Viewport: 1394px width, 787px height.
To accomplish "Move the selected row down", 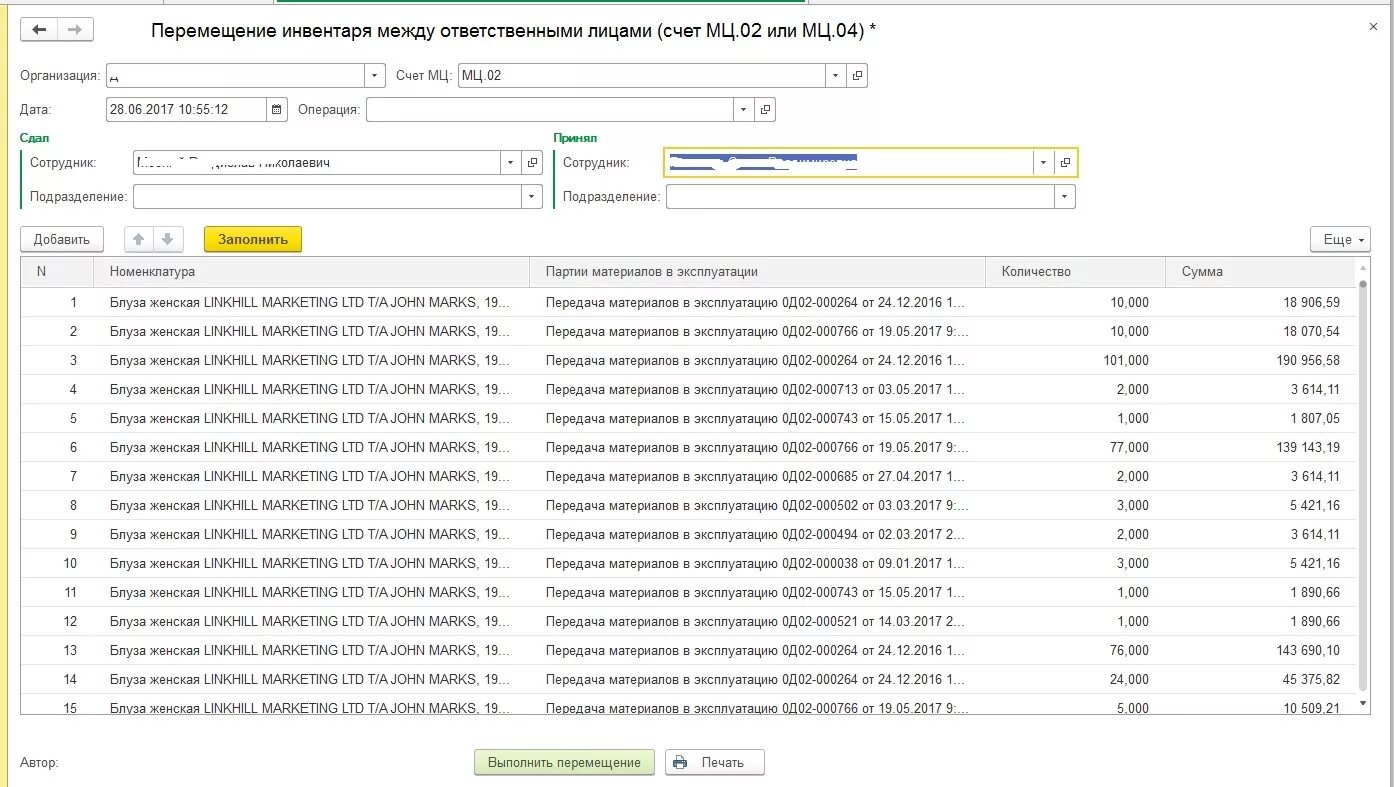I will pos(167,240).
